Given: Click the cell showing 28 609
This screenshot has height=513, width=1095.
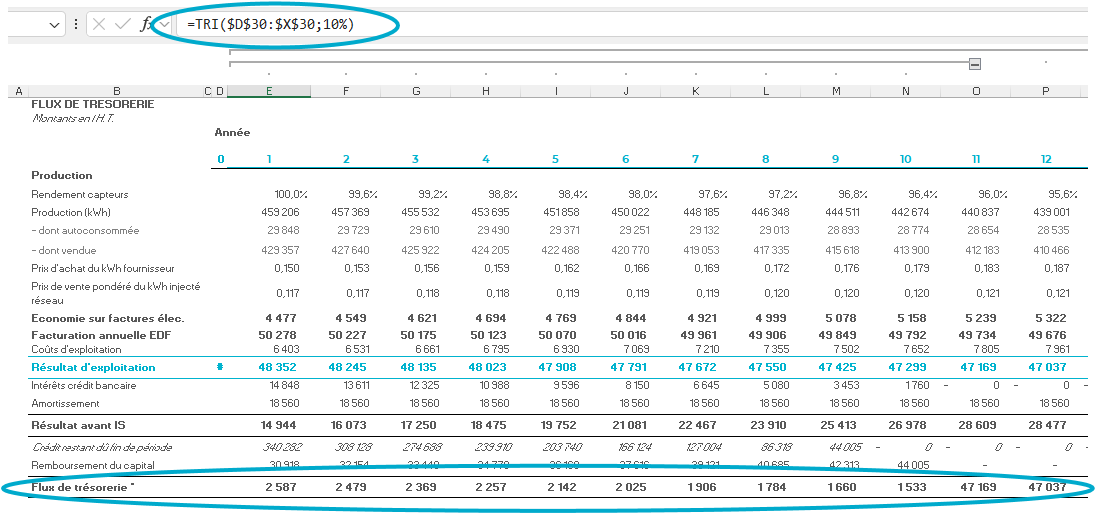Looking at the screenshot, I should tap(978, 424).
